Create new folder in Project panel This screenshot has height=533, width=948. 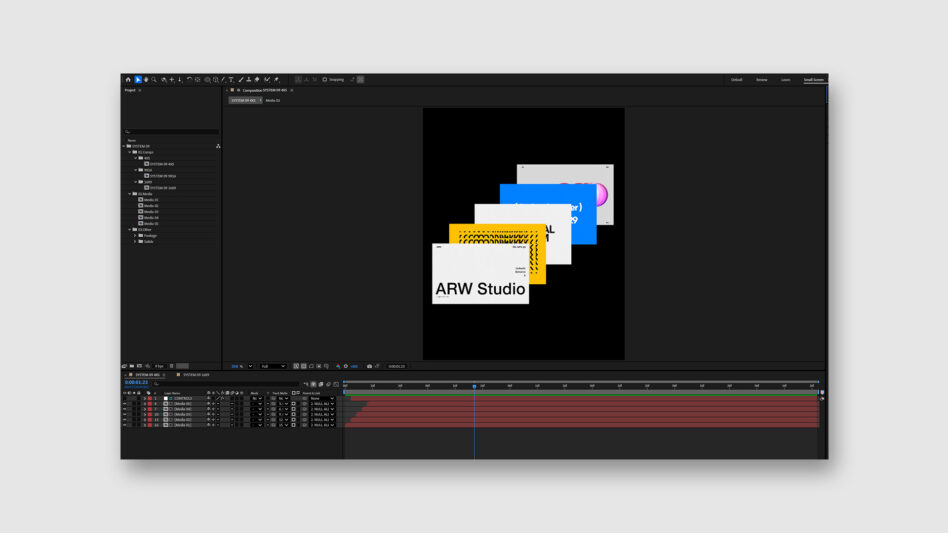tap(132, 366)
